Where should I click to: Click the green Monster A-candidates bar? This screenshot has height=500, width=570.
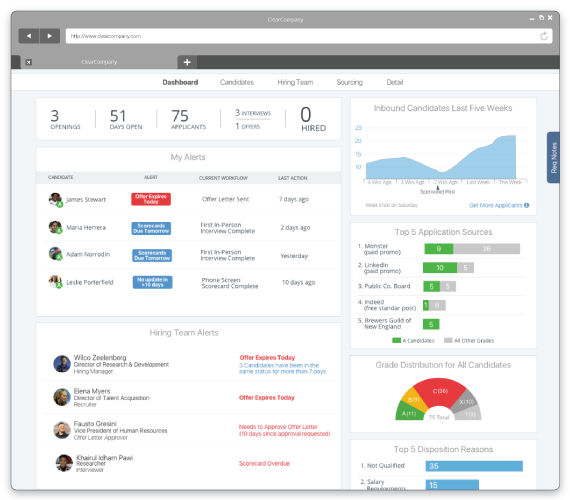[439, 249]
